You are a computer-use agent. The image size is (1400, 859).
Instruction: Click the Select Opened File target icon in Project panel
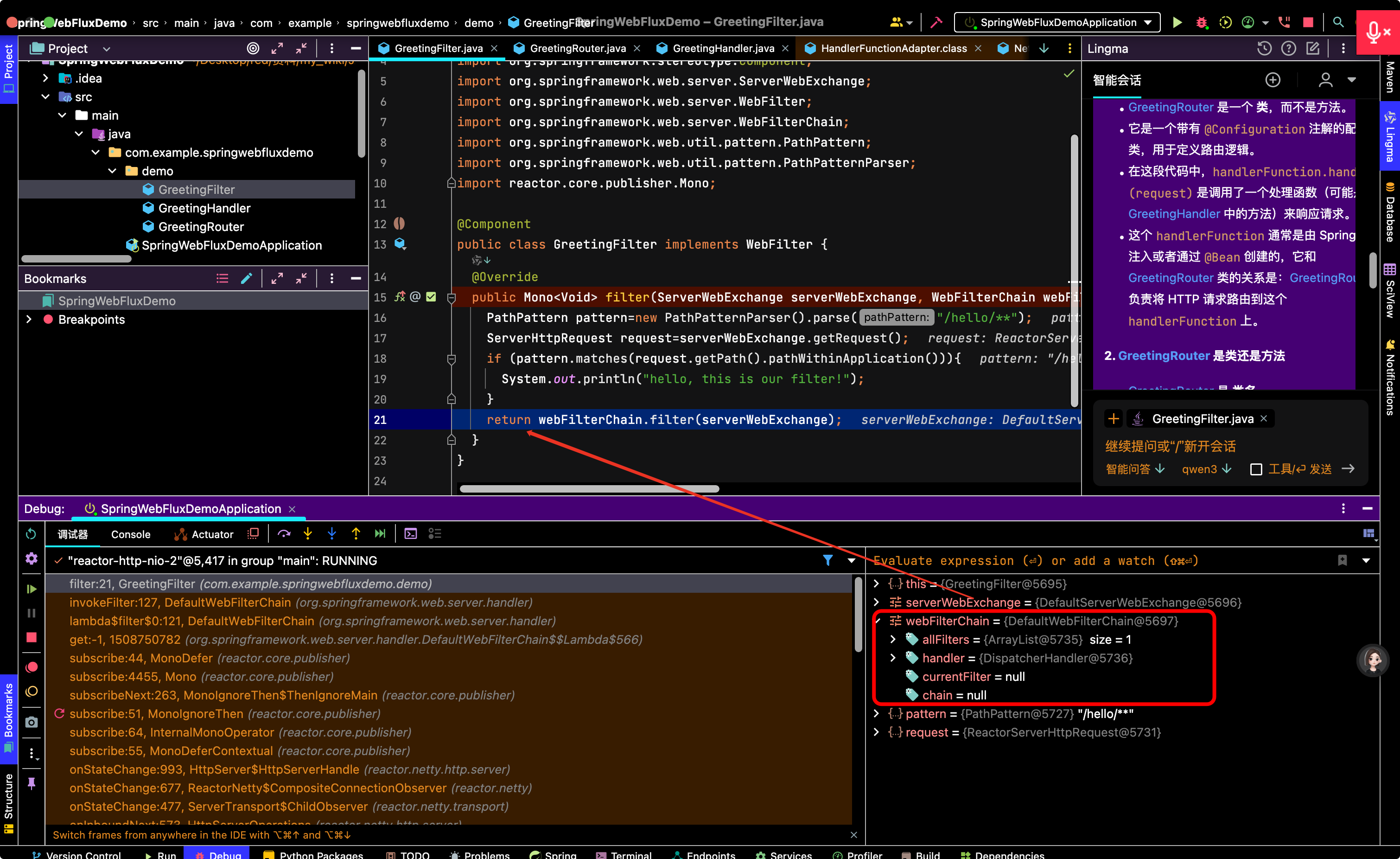click(x=253, y=48)
